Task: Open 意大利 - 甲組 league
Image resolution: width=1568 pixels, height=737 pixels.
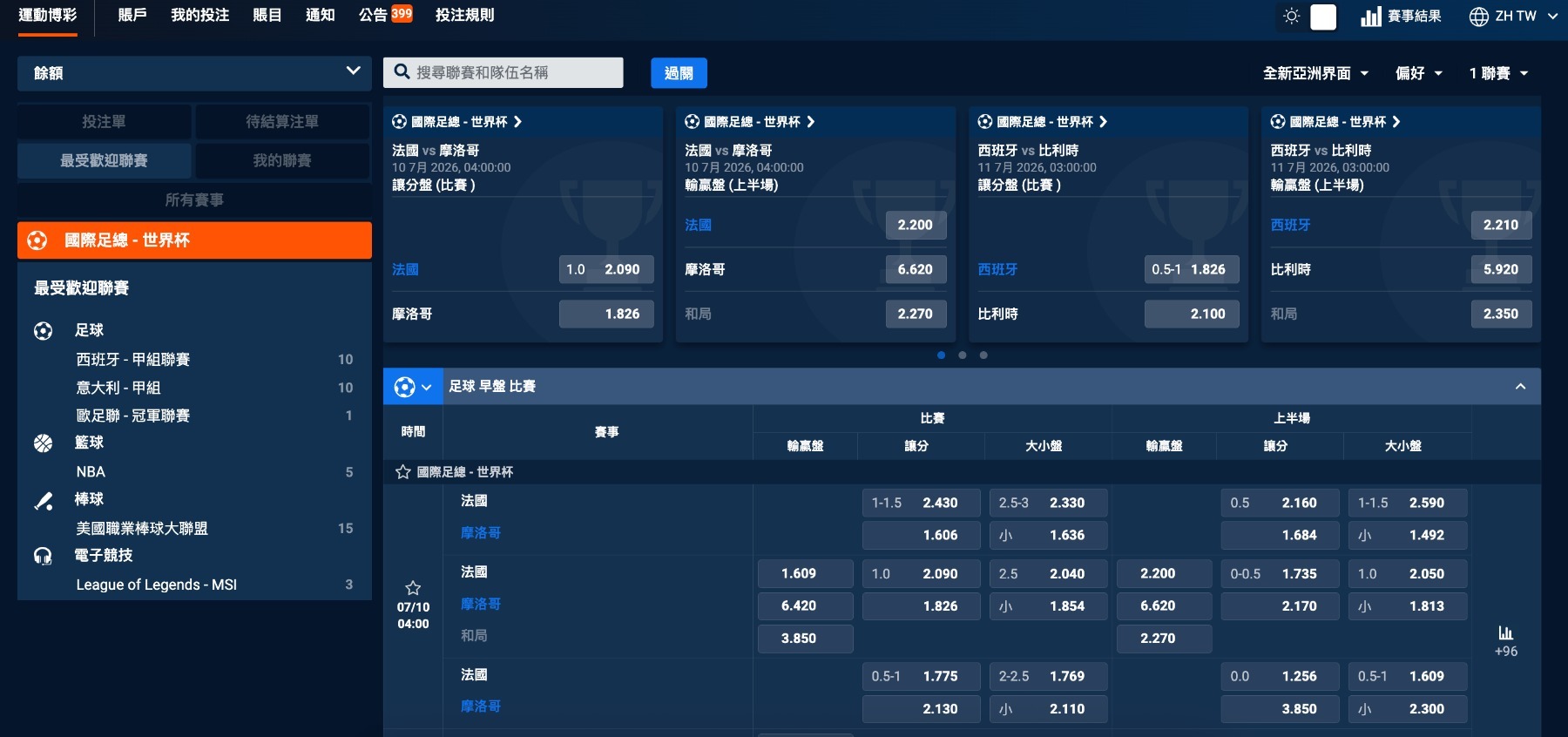Action: 118,388
